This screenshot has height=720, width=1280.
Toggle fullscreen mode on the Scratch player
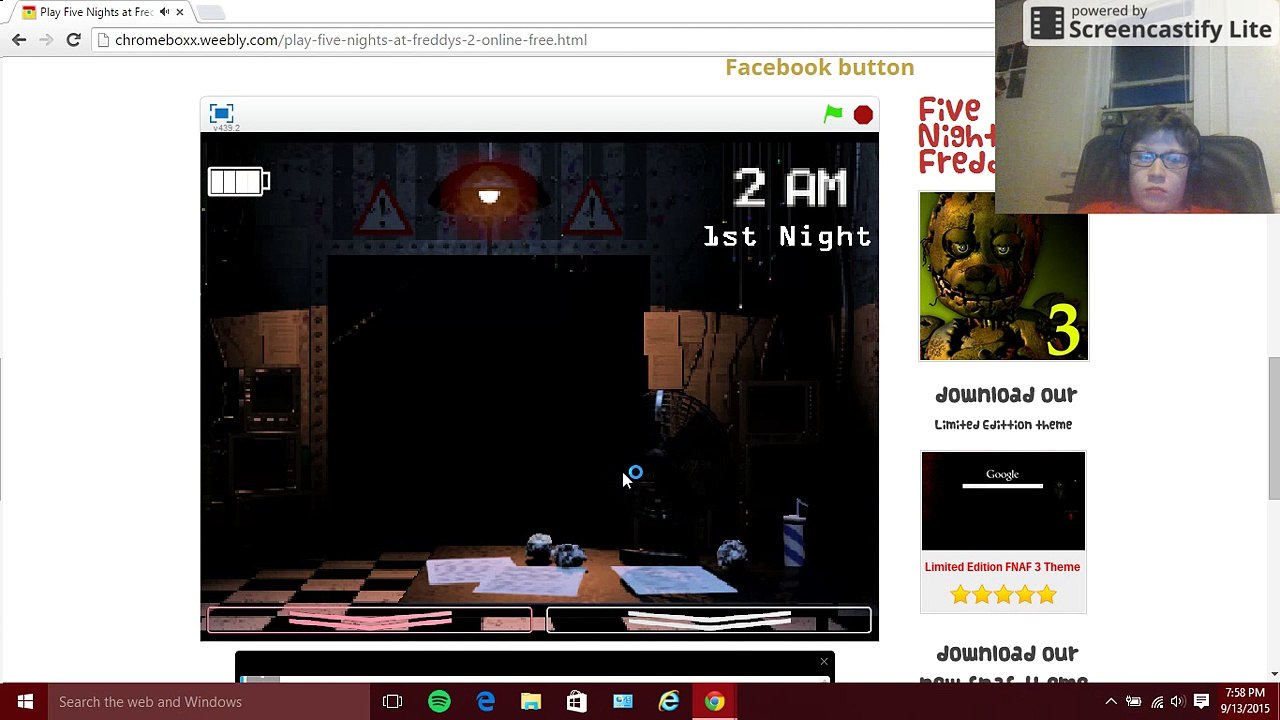point(221,113)
